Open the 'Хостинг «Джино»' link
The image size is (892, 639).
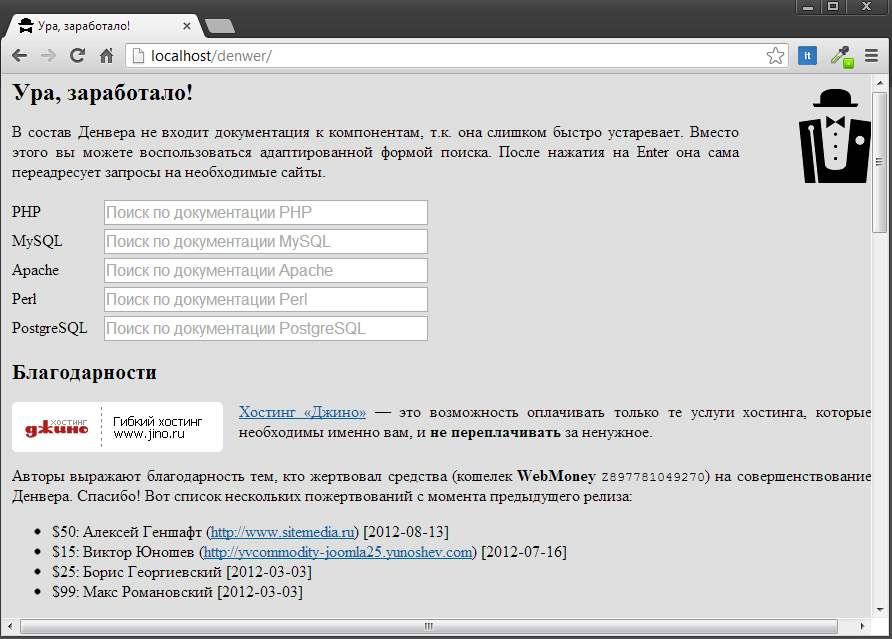(x=302, y=412)
